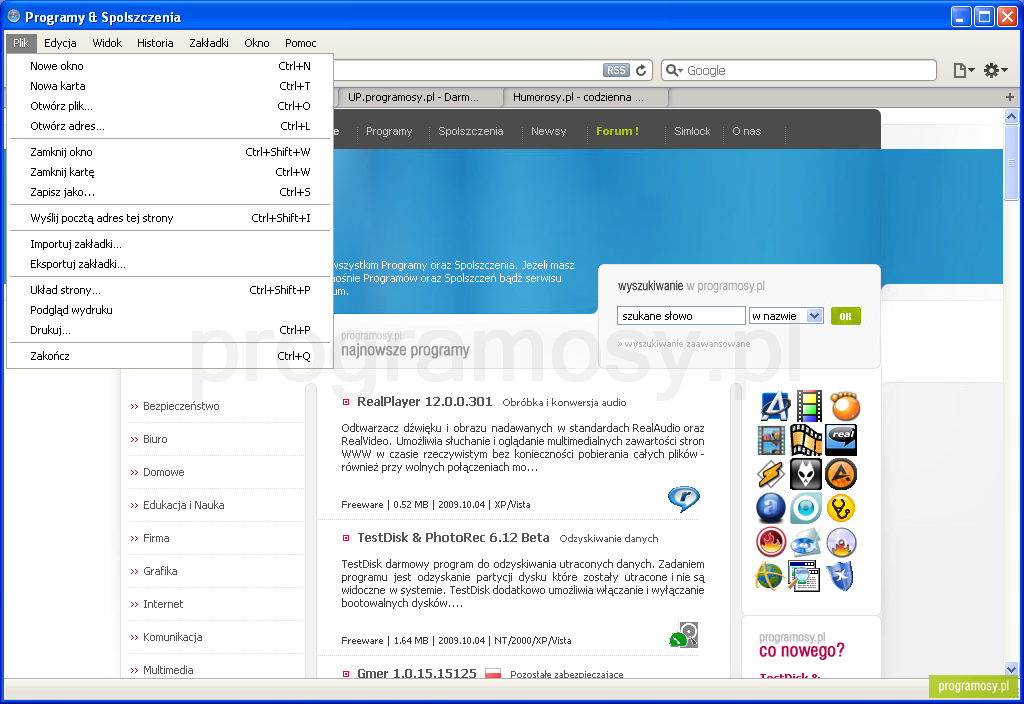Select 'Zapisz jako...' menu entry
This screenshot has width=1024, height=704.
170,192
